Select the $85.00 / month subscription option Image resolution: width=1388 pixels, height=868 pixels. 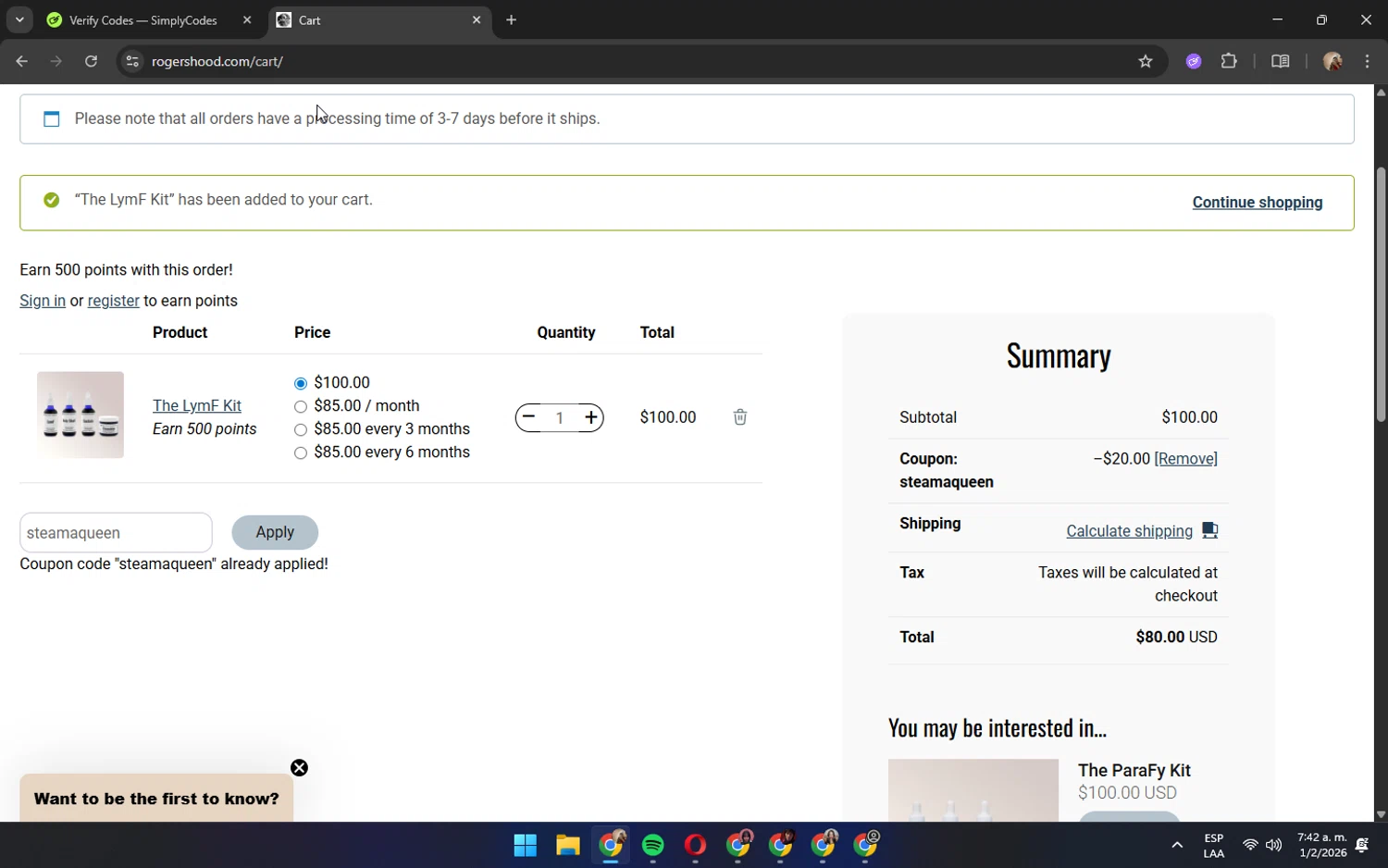[301, 406]
